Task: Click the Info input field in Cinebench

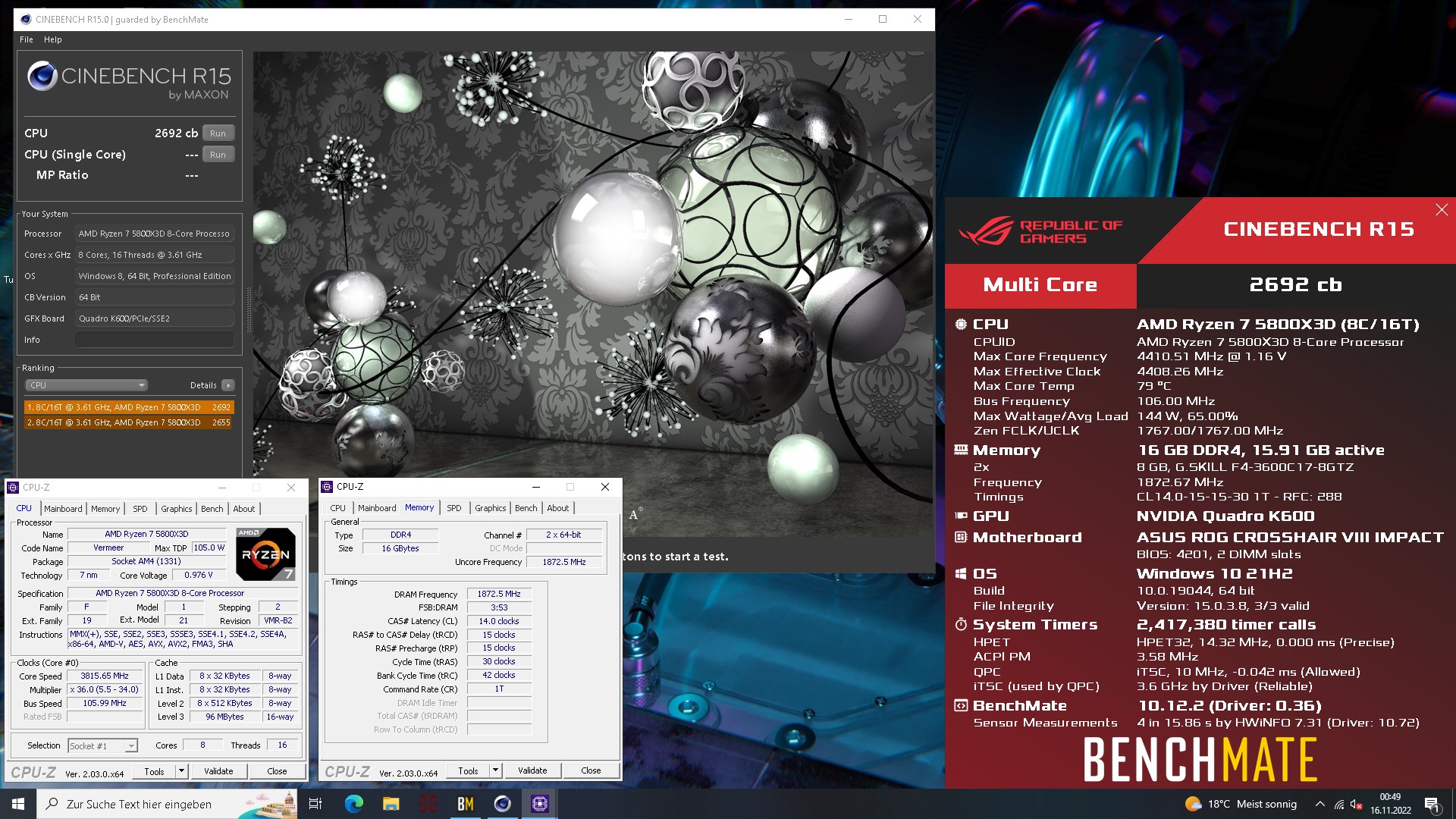Action: coord(155,340)
